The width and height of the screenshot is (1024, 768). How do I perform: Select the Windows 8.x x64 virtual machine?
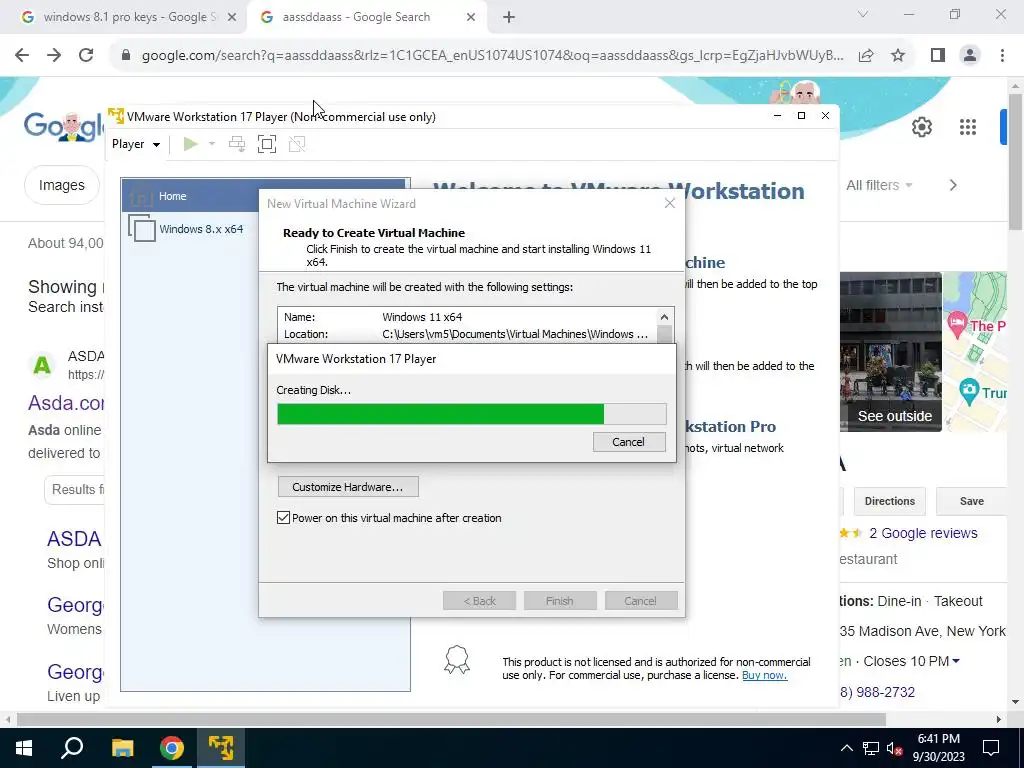(x=189, y=229)
